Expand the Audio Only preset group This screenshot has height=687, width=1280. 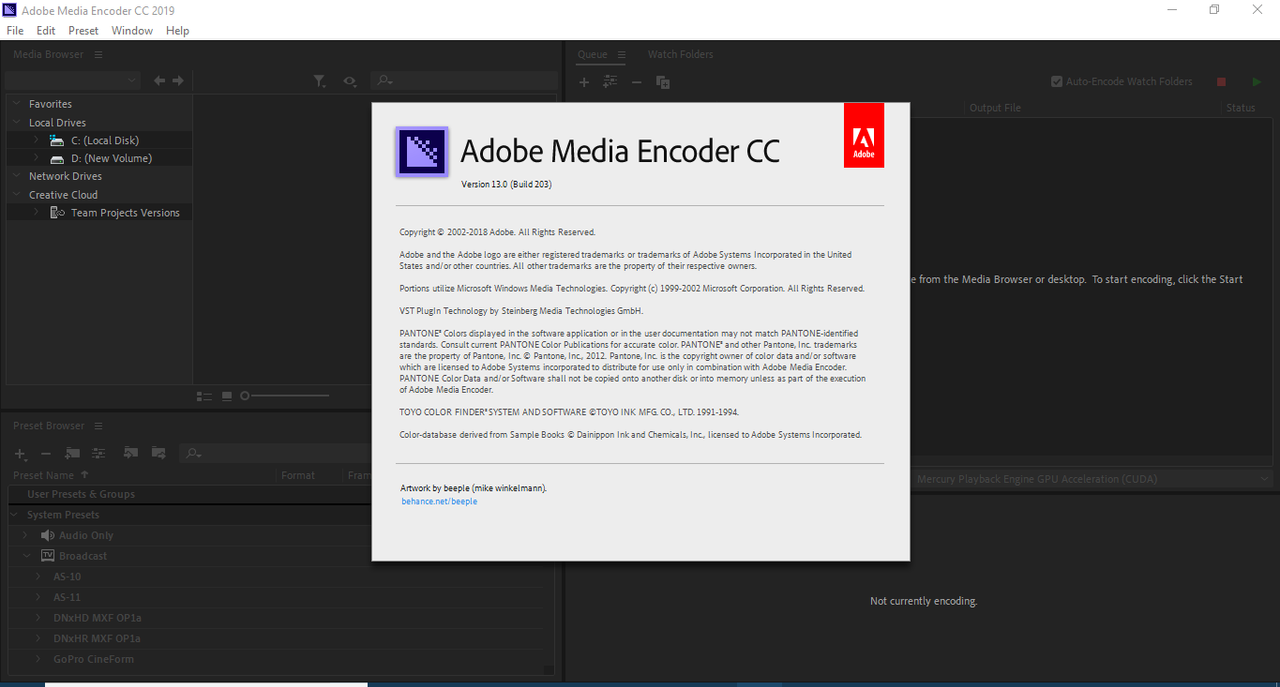click(27, 535)
